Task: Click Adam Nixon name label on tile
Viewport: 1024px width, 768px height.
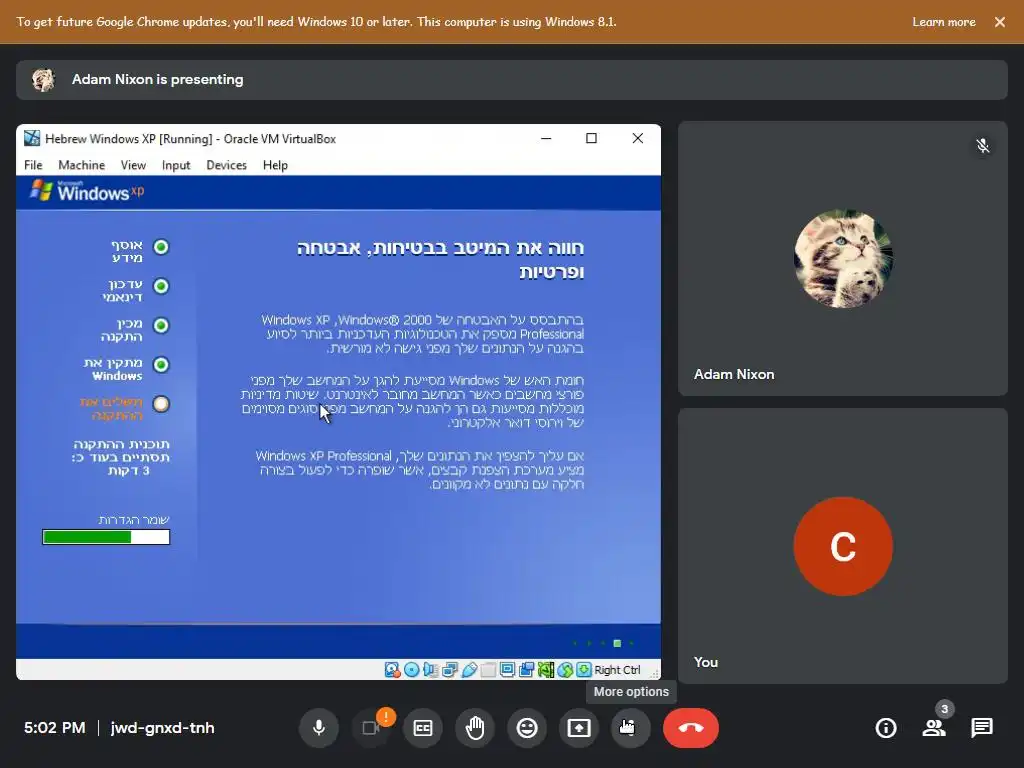Action: [x=734, y=374]
